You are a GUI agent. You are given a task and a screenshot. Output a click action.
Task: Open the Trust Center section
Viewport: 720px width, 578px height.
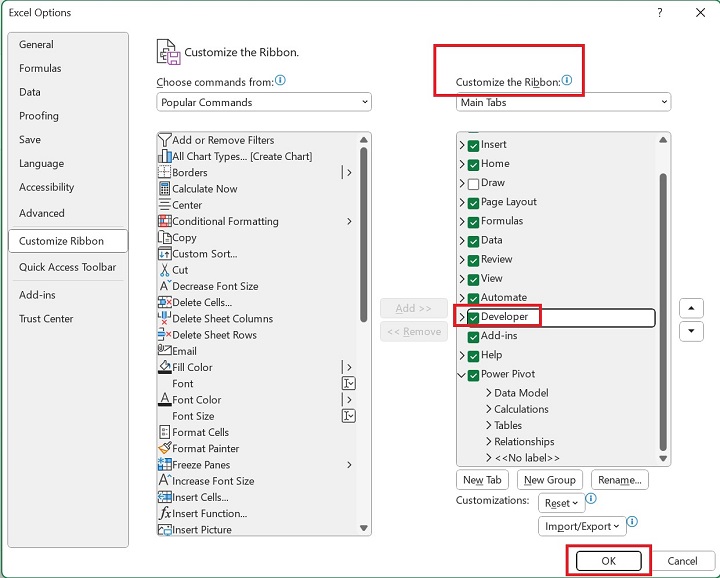[x=46, y=319]
